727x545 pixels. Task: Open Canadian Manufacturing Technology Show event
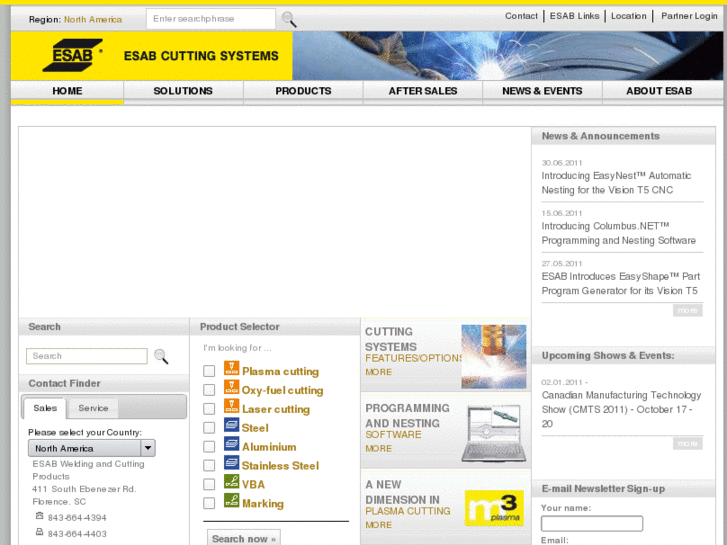621,409
